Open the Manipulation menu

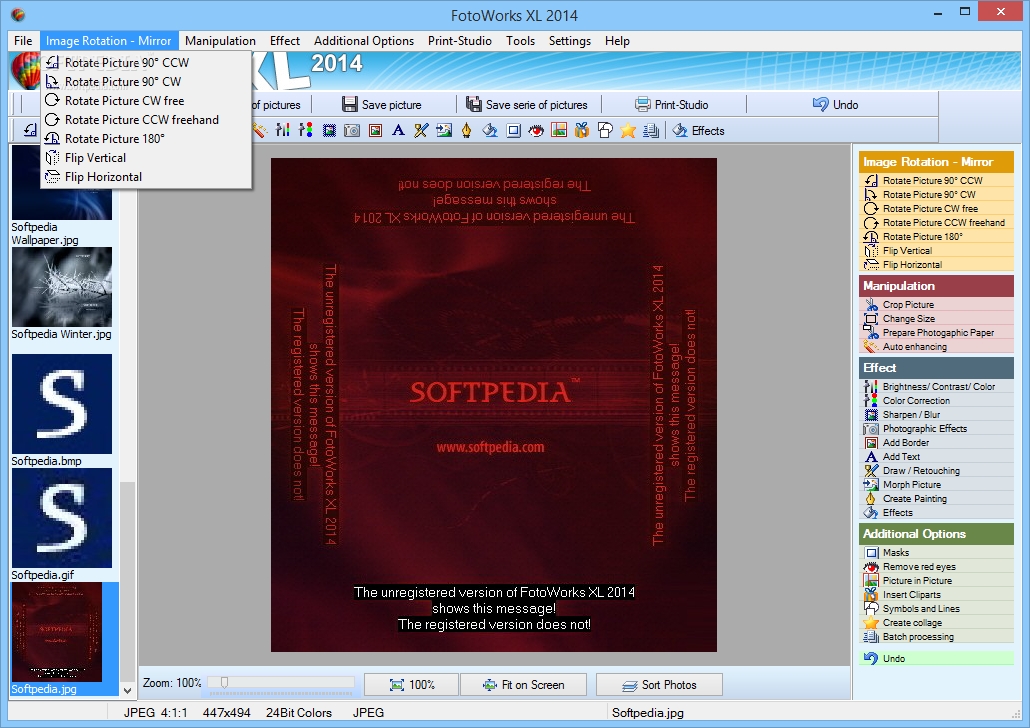220,41
